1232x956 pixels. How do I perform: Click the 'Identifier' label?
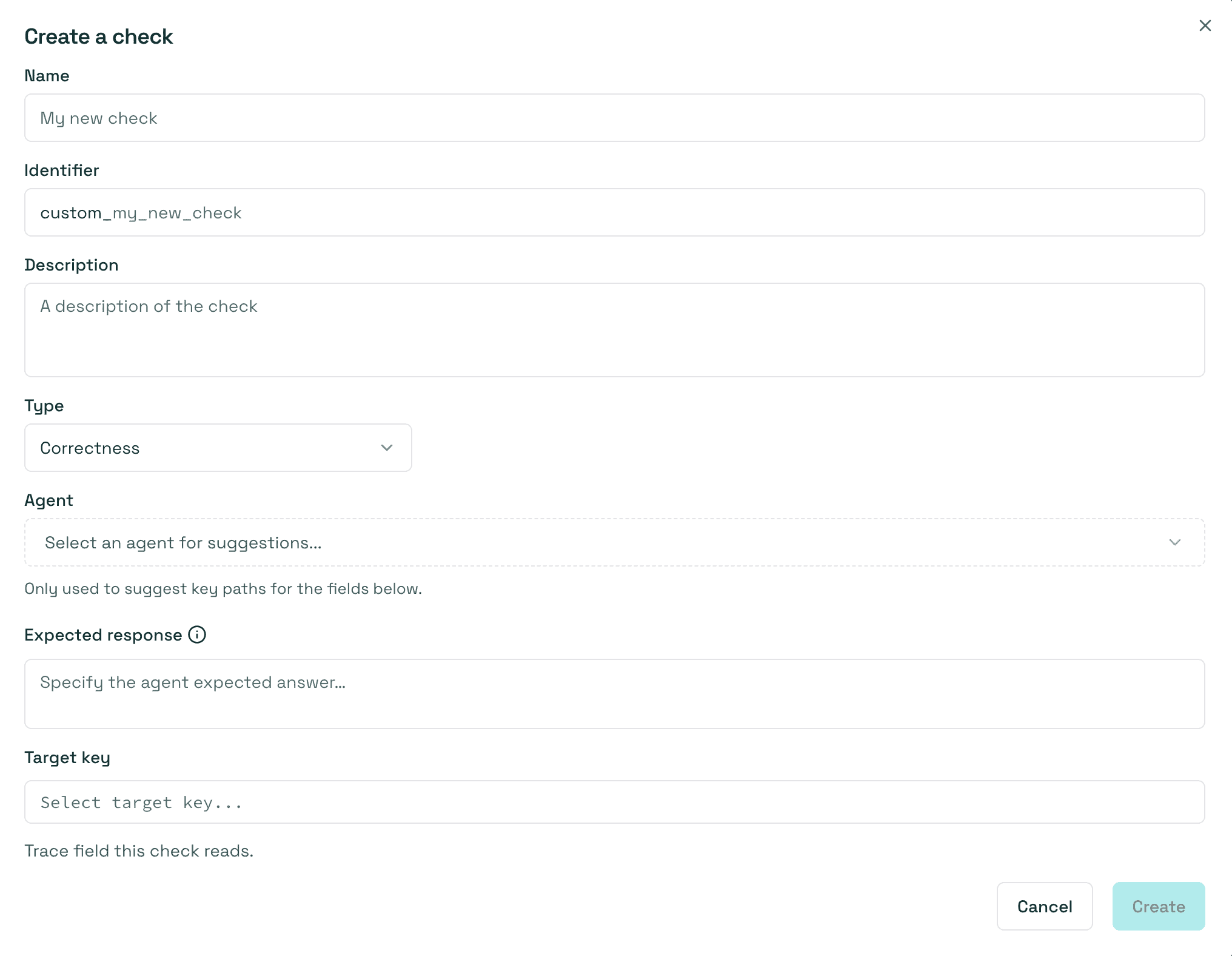[62, 170]
